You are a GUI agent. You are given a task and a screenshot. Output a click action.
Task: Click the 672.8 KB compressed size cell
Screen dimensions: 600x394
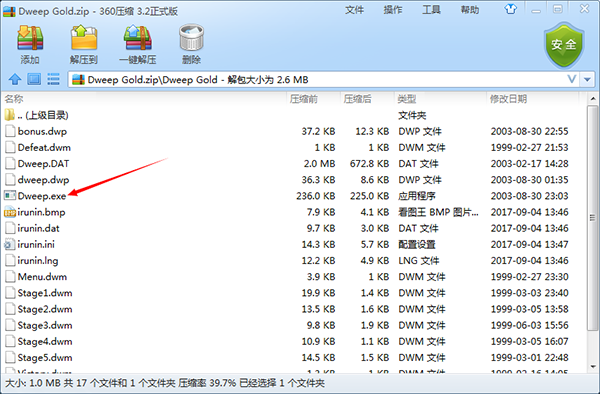369,164
